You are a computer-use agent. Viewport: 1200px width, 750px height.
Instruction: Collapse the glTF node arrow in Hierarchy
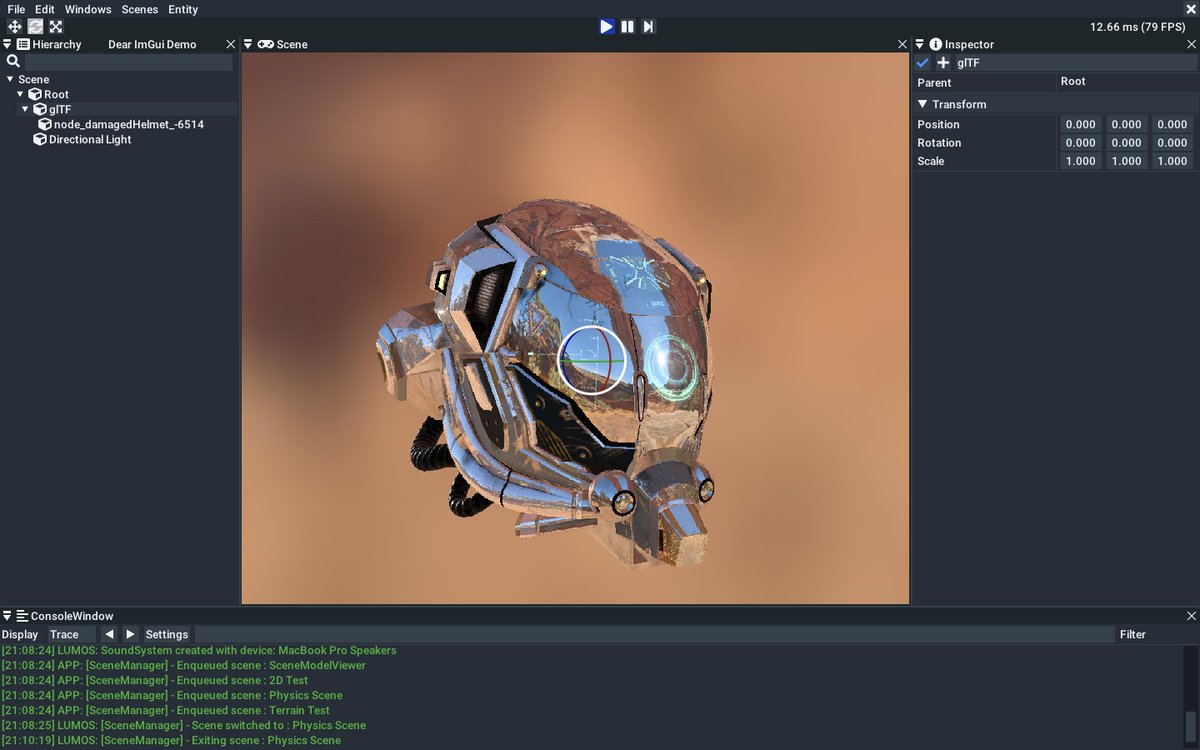coord(26,109)
